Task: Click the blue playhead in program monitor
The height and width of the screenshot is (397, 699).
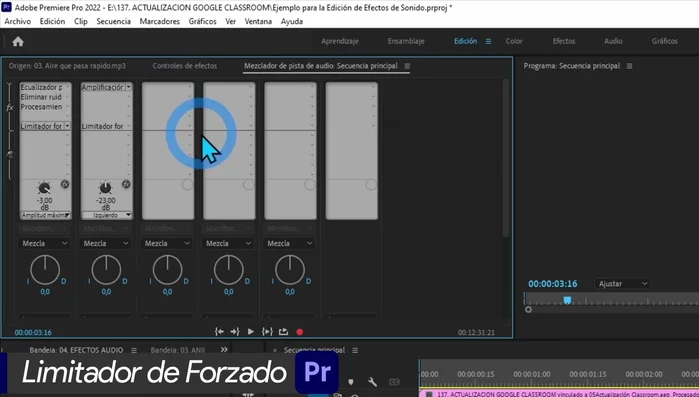Action: (567, 300)
